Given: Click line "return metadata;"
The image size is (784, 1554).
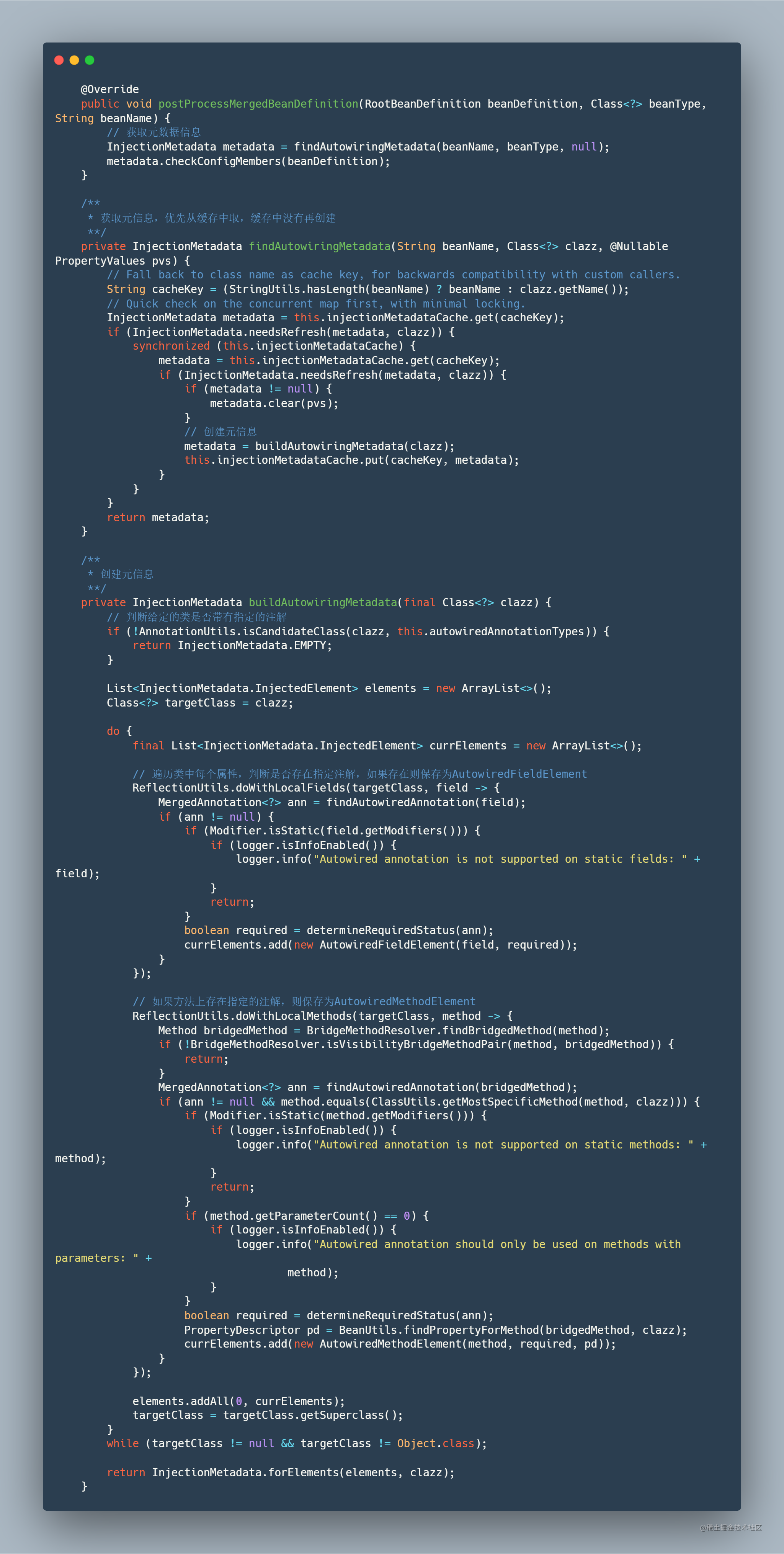Looking at the screenshot, I should (158, 517).
